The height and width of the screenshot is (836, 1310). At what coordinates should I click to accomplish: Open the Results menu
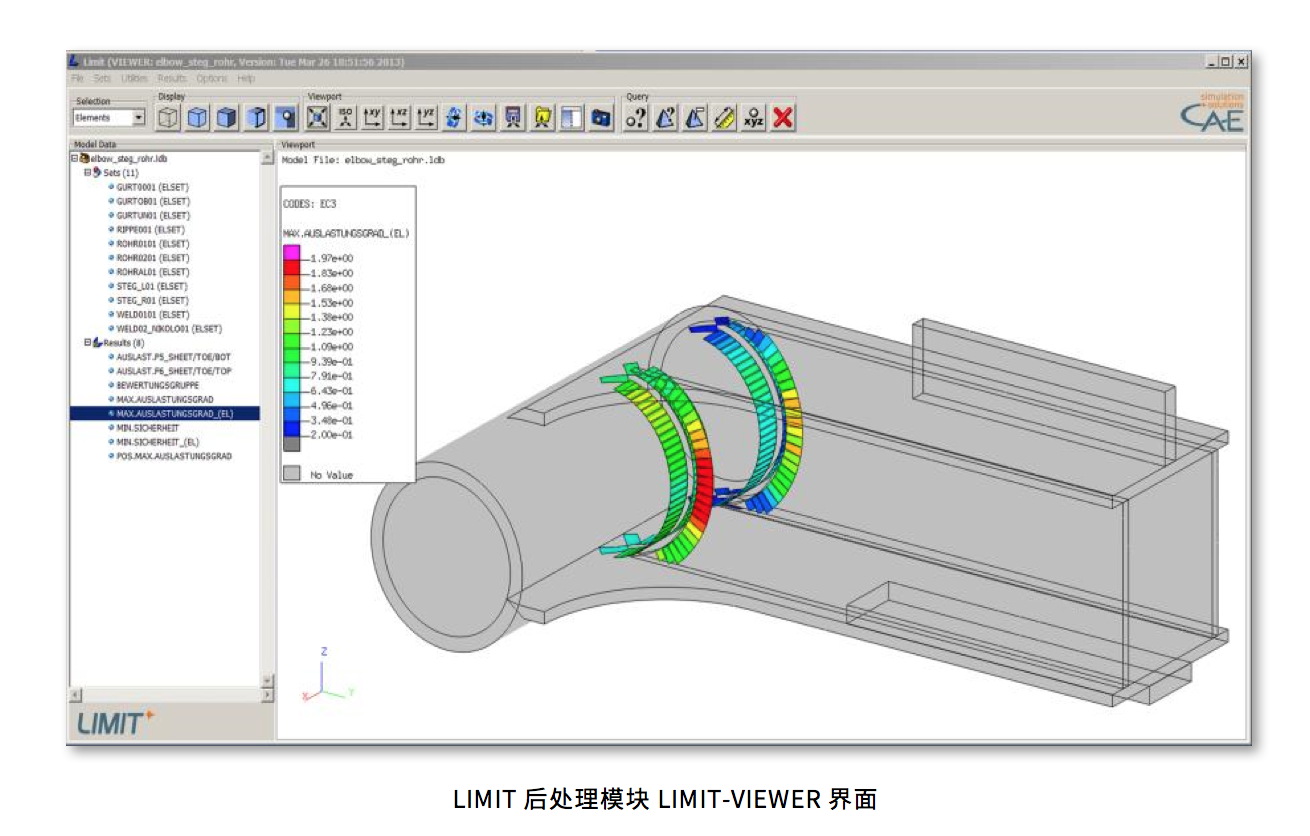[171, 78]
